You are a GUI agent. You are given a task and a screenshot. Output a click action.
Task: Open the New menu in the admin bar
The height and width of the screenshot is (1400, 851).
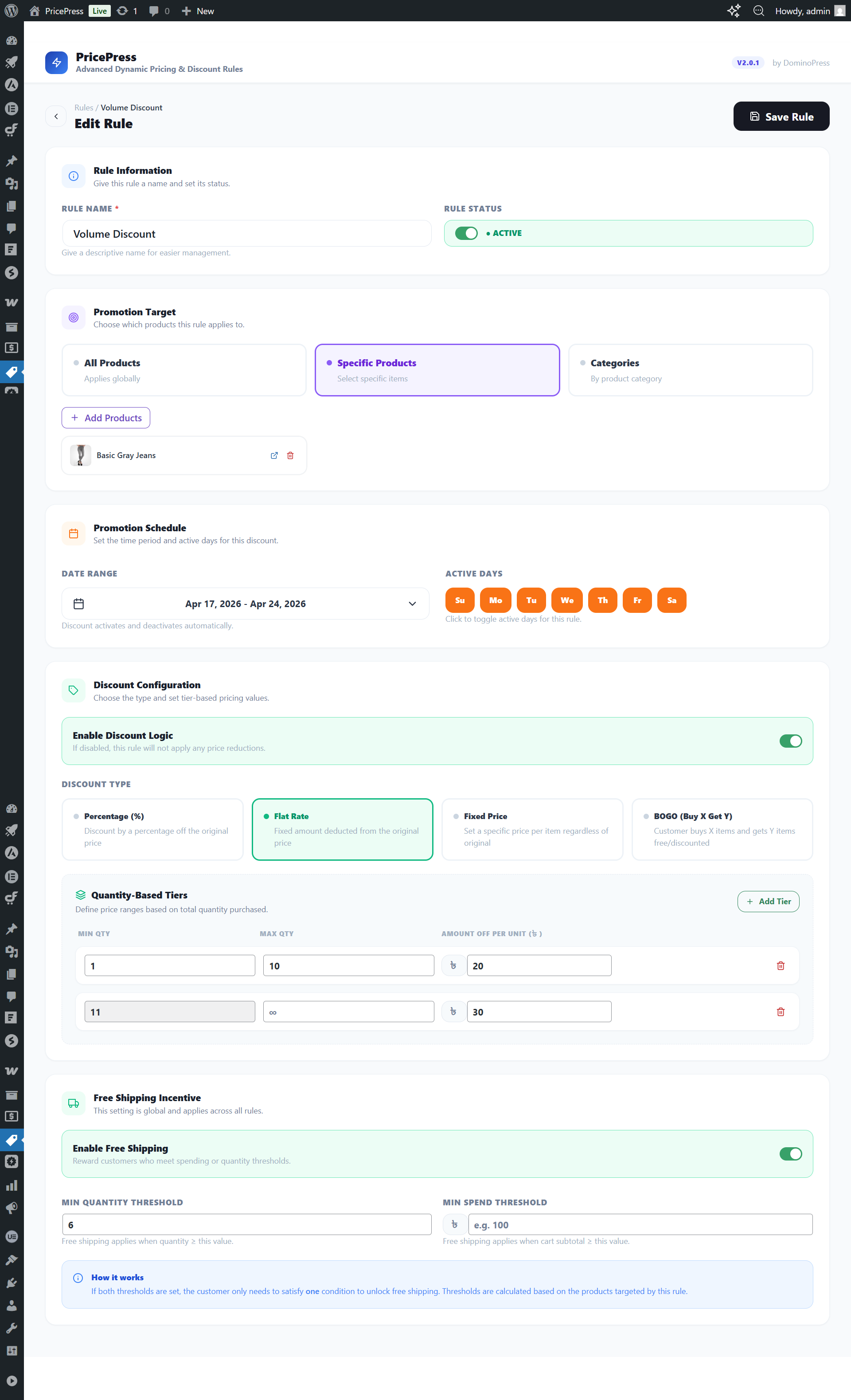pos(197,10)
